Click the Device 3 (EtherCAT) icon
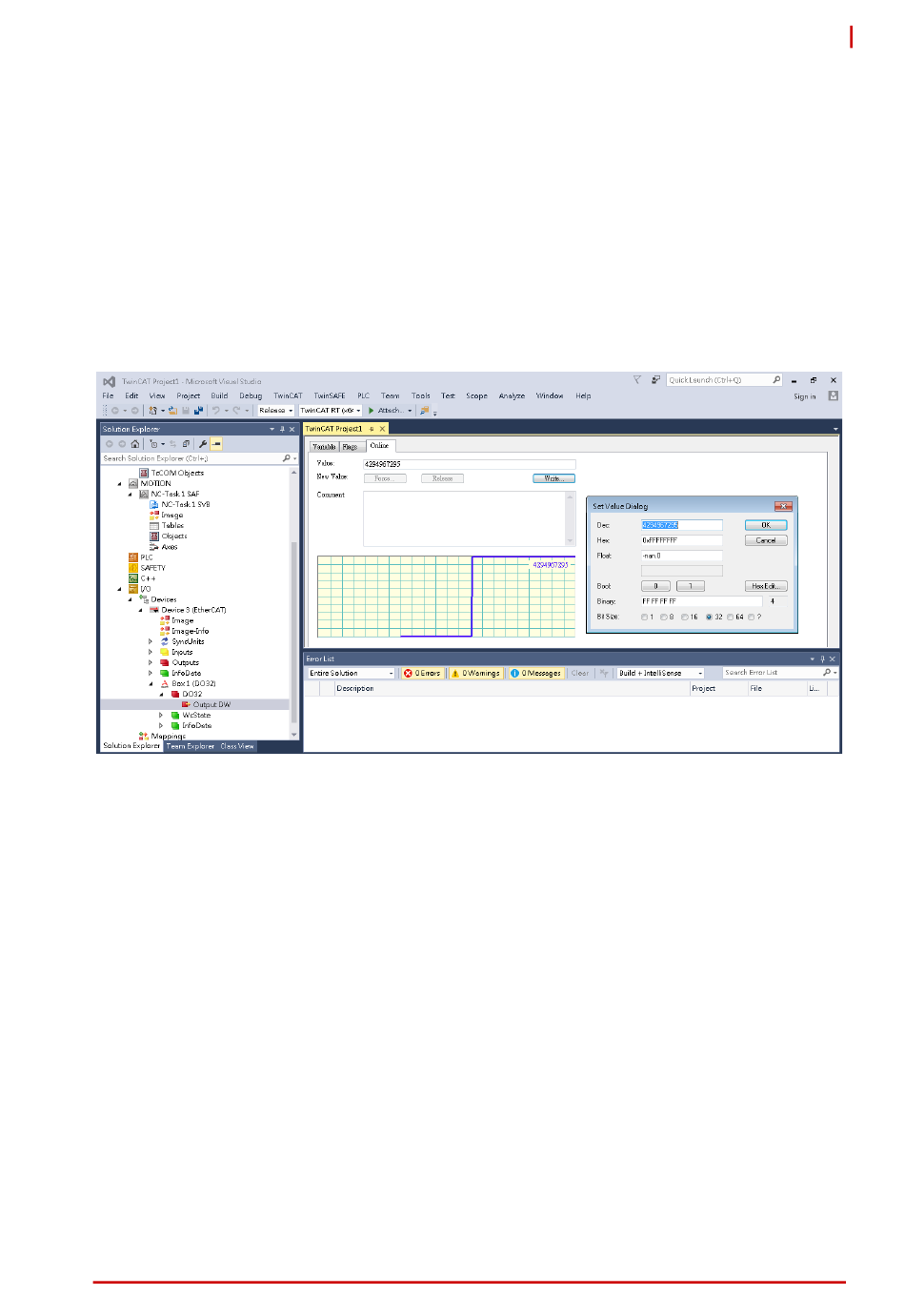The width and height of the screenshot is (905, 1316). pyautogui.click(x=154, y=610)
